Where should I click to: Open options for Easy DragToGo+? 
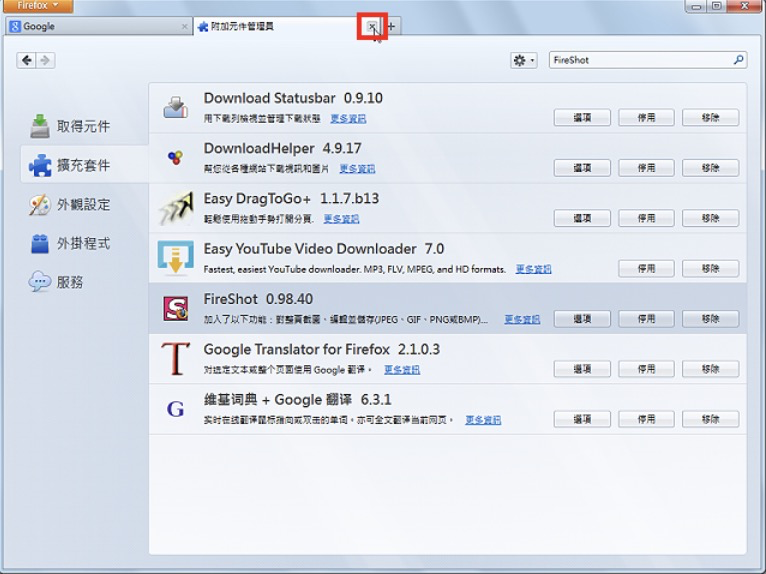pyautogui.click(x=582, y=218)
